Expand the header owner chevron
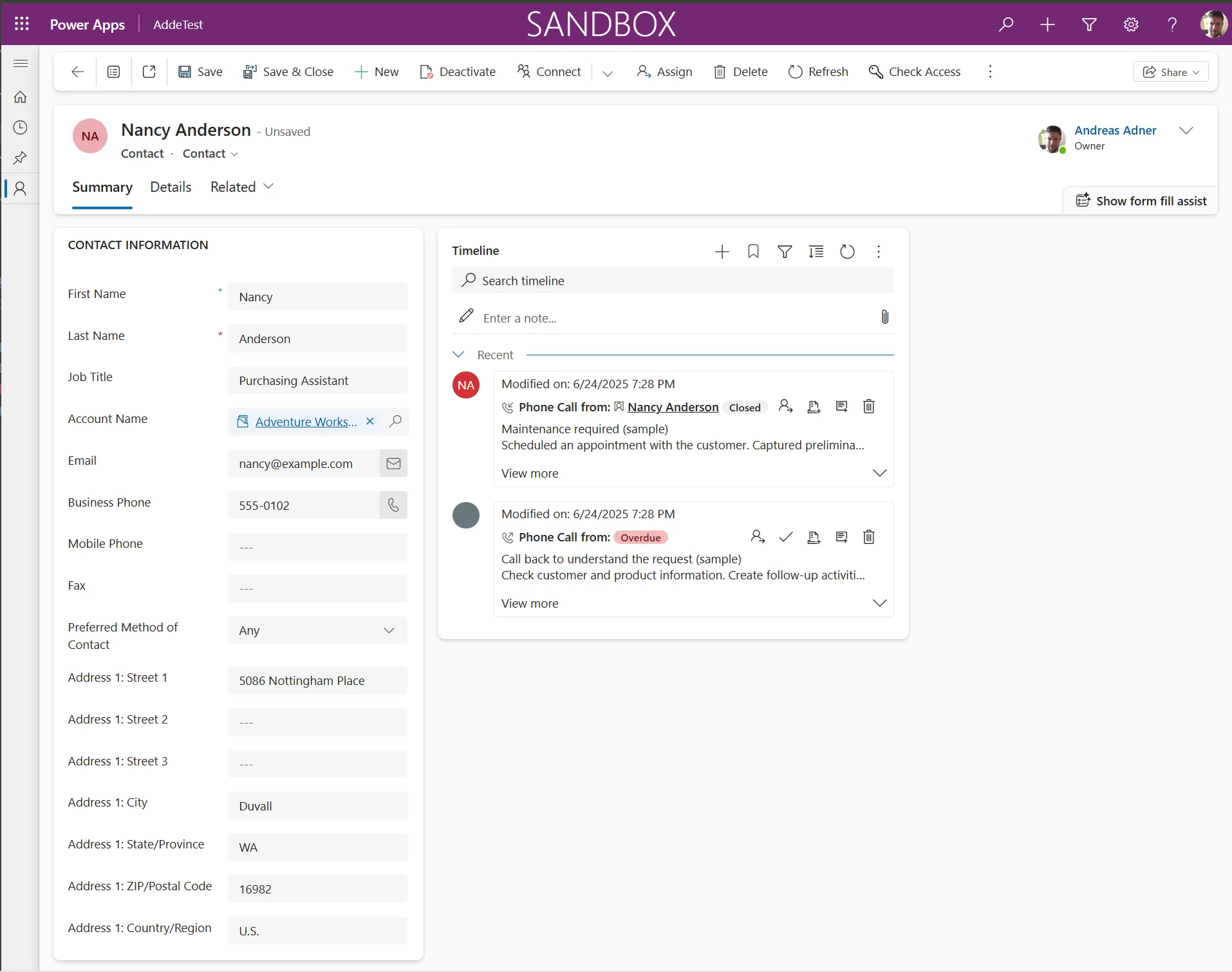 [x=1186, y=131]
